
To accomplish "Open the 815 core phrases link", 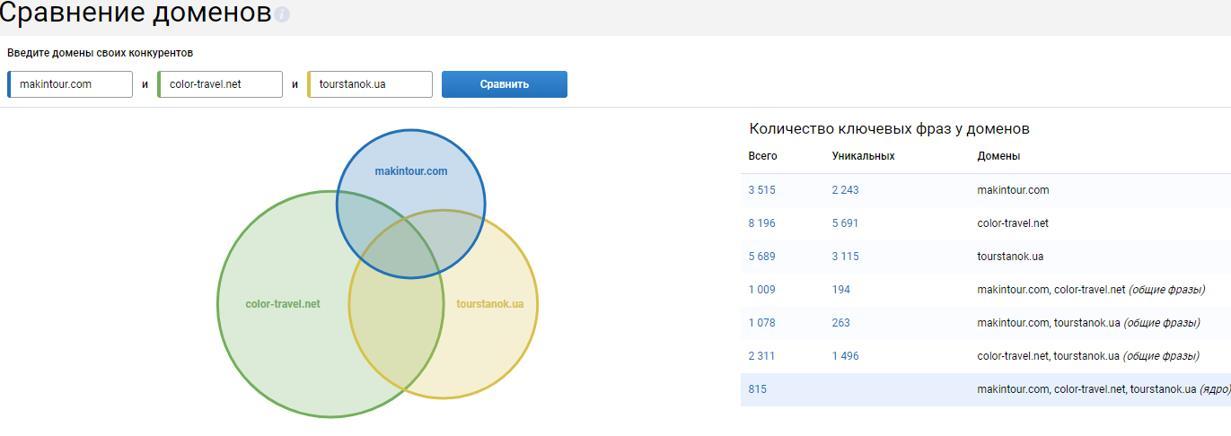I will click(x=757, y=389).
